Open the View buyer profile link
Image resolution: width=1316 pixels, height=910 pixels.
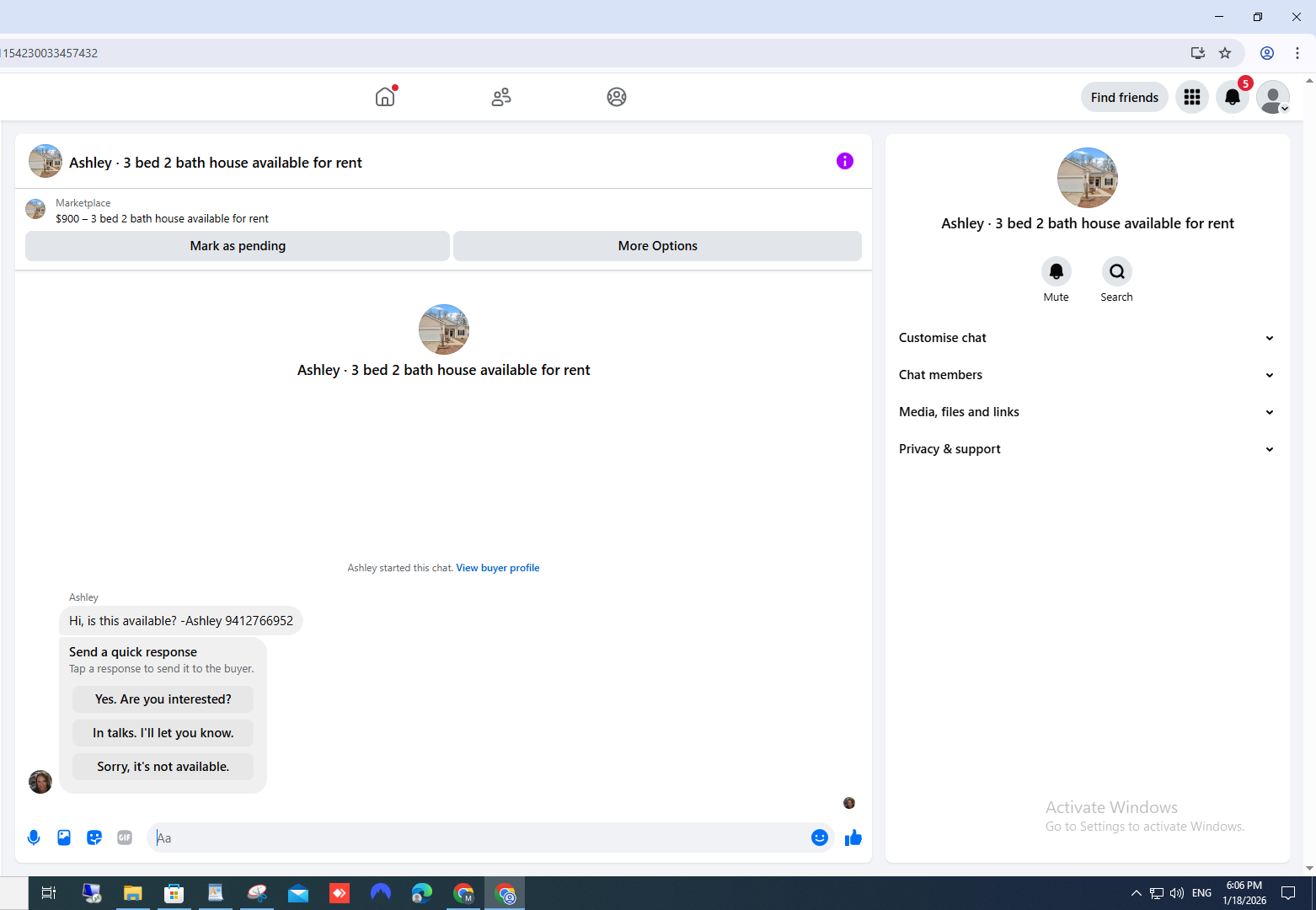(498, 568)
